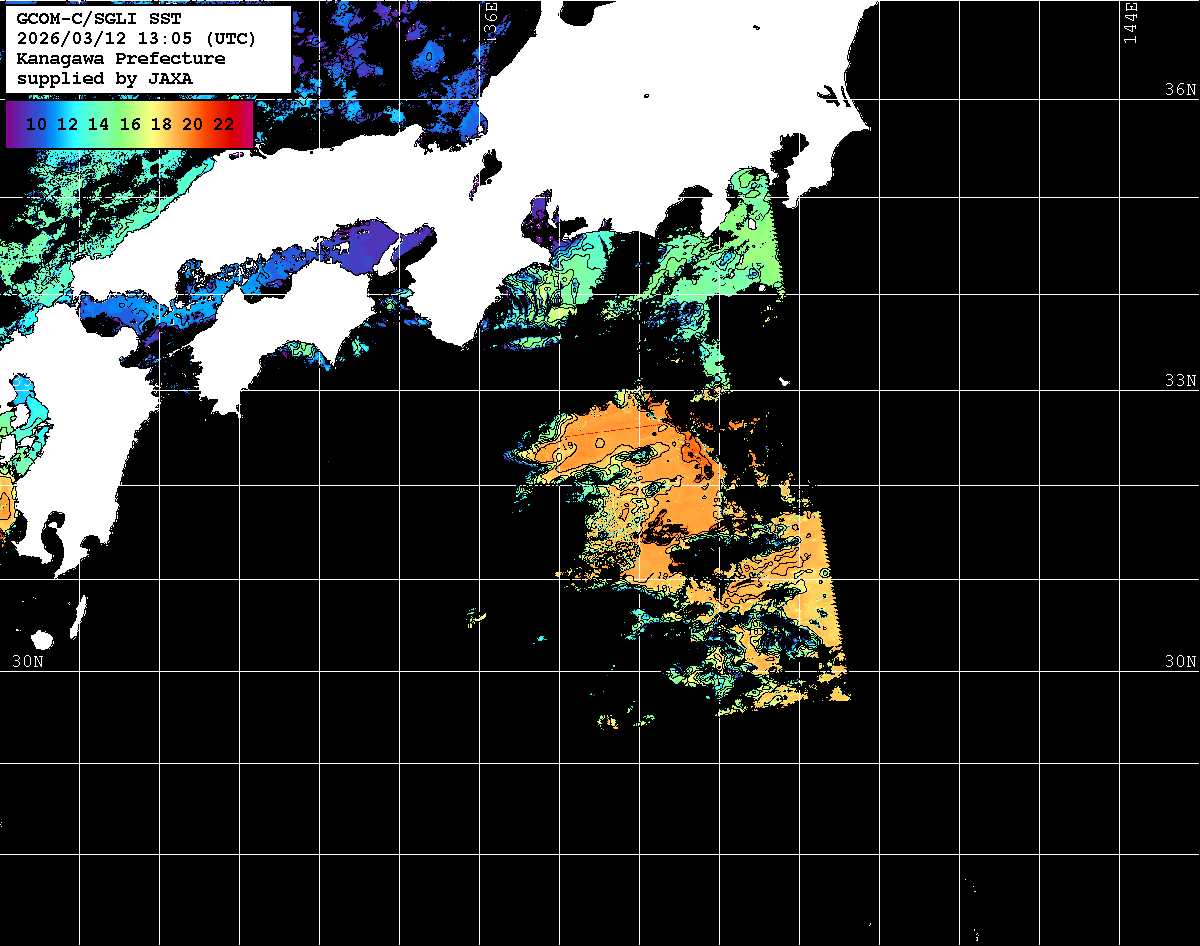
Task: Pick the 22 degree red end of color scale
Action: (224, 125)
